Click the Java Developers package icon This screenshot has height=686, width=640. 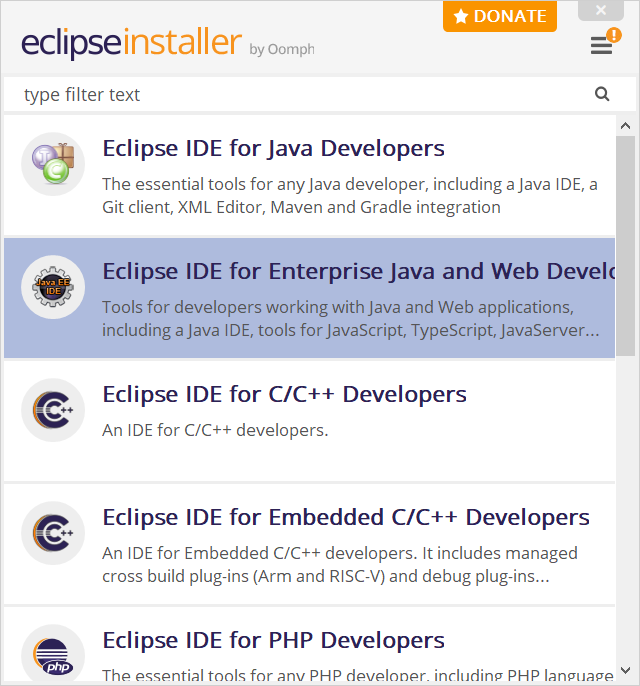tap(53, 164)
